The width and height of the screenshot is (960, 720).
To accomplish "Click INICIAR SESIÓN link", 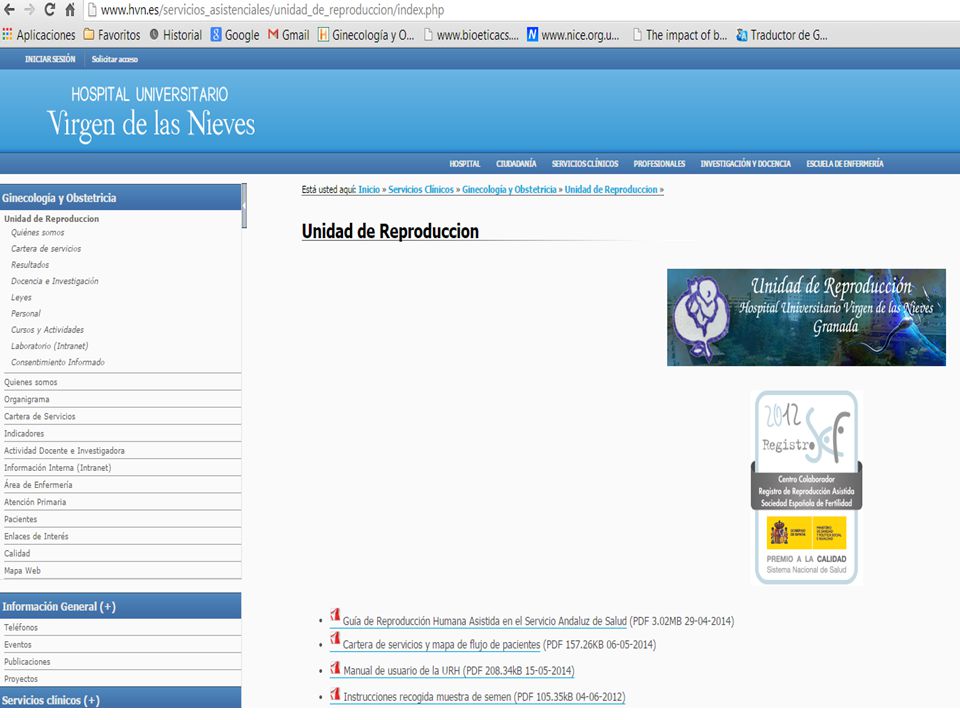I will point(50,59).
